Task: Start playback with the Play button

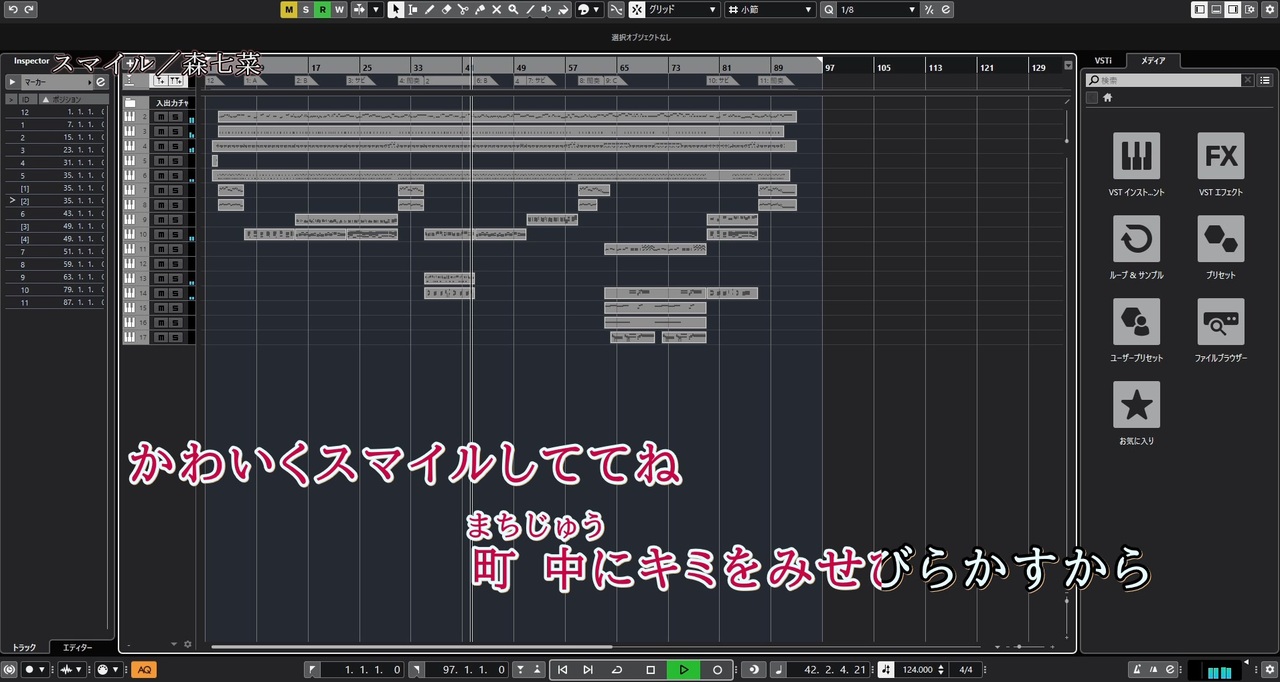Action: pos(684,669)
